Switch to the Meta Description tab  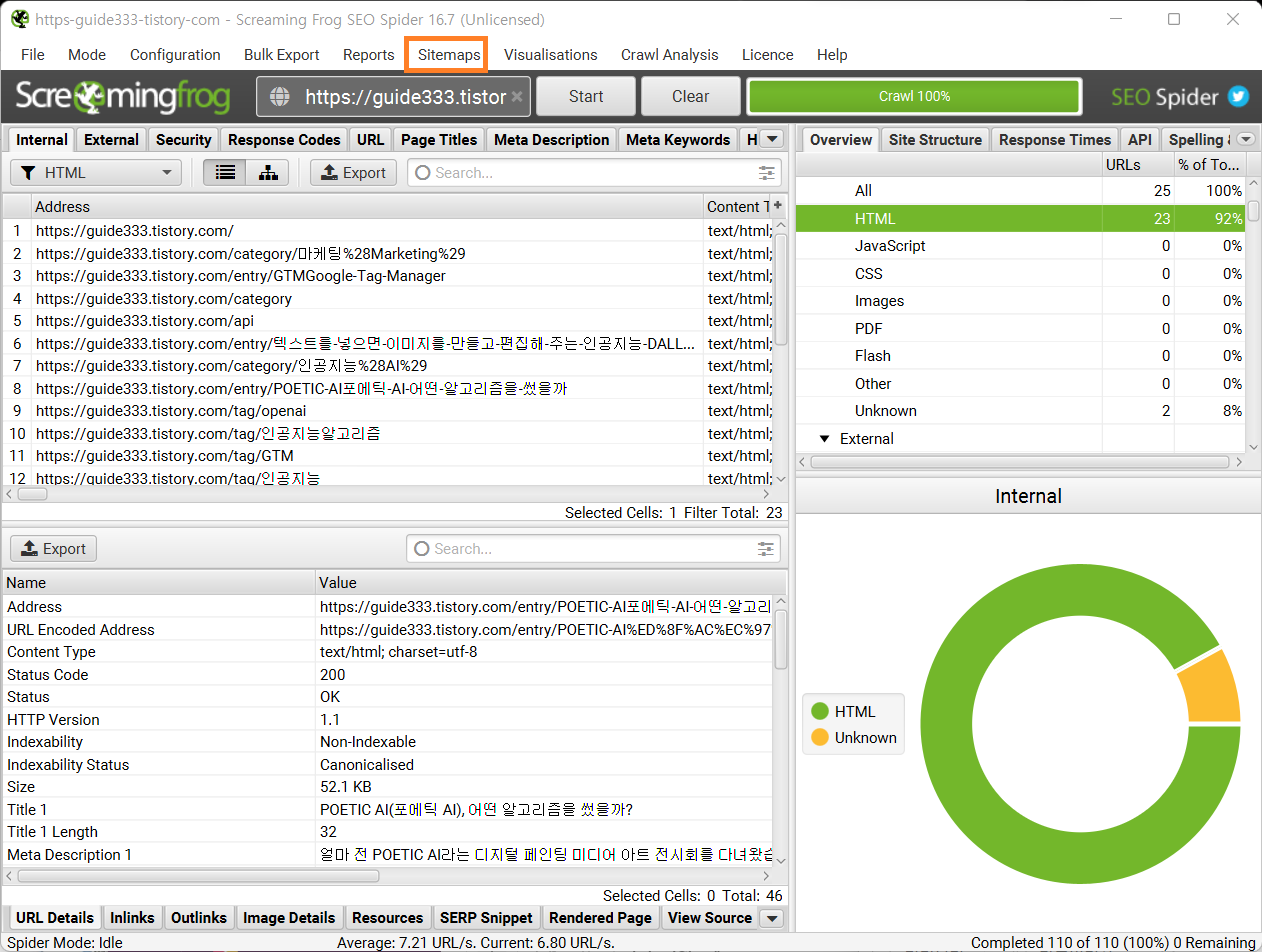click(551, 140)
